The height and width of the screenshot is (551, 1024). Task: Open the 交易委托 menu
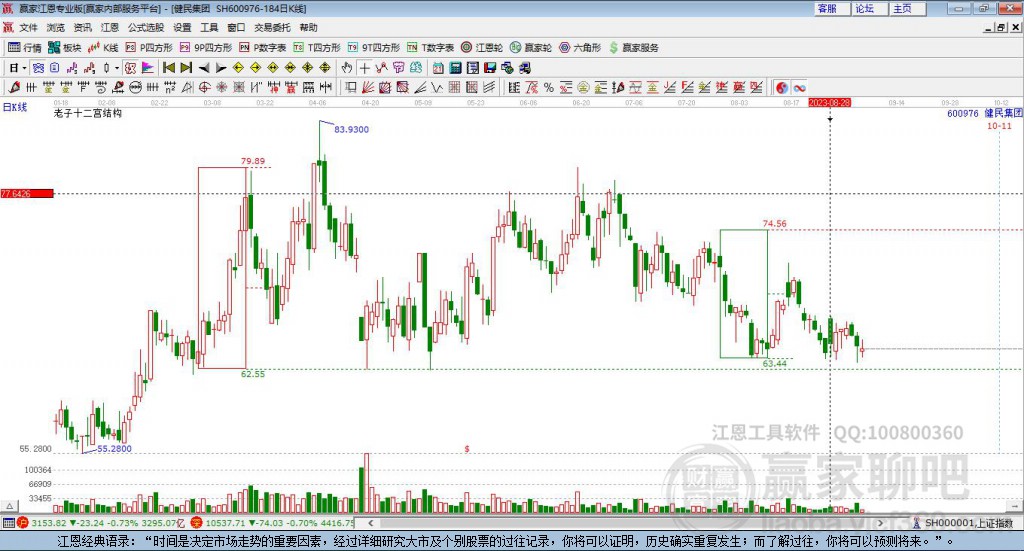pyautogui.click(x=272, y=27)
